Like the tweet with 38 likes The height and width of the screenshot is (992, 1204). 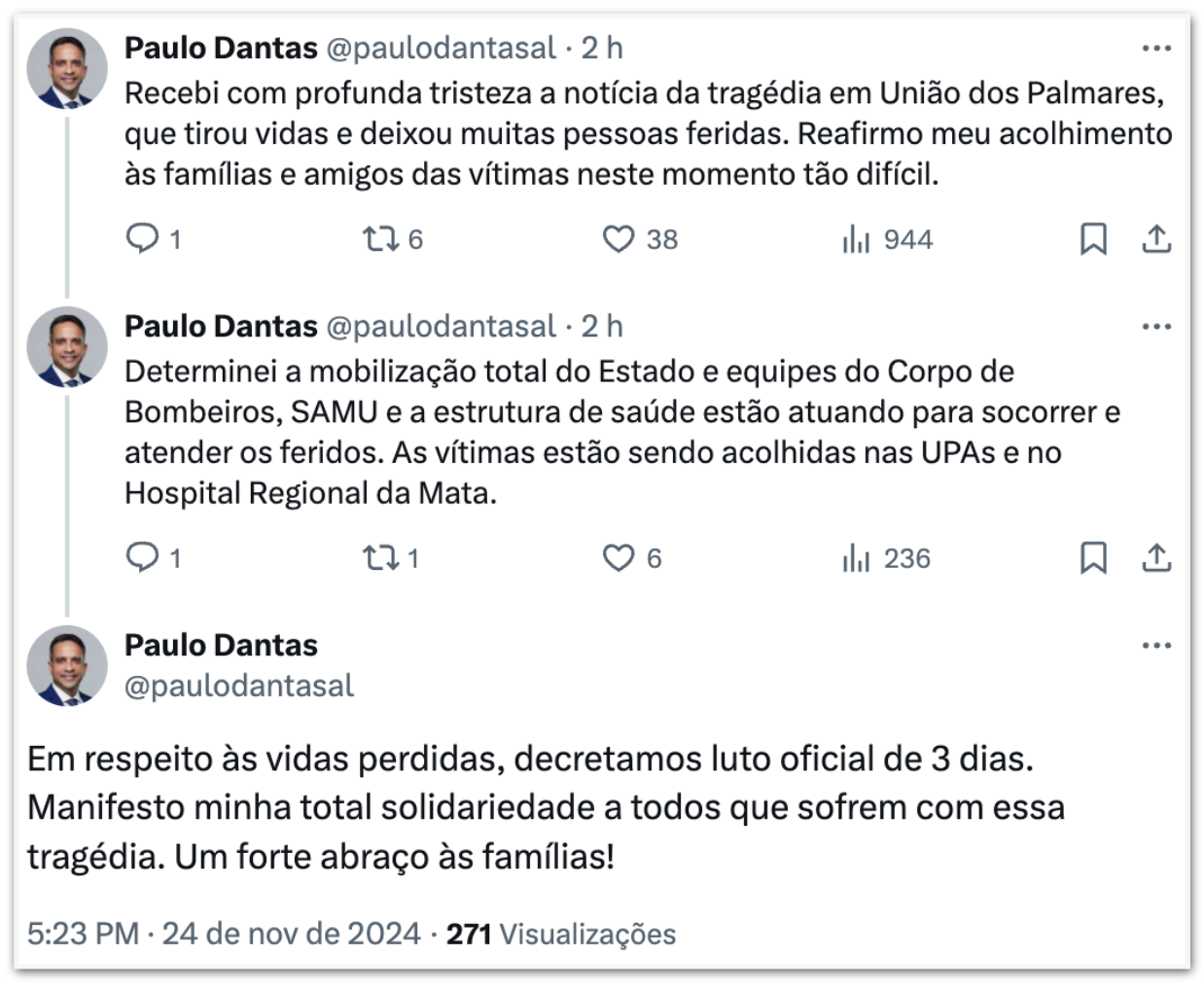click(619, 238)
